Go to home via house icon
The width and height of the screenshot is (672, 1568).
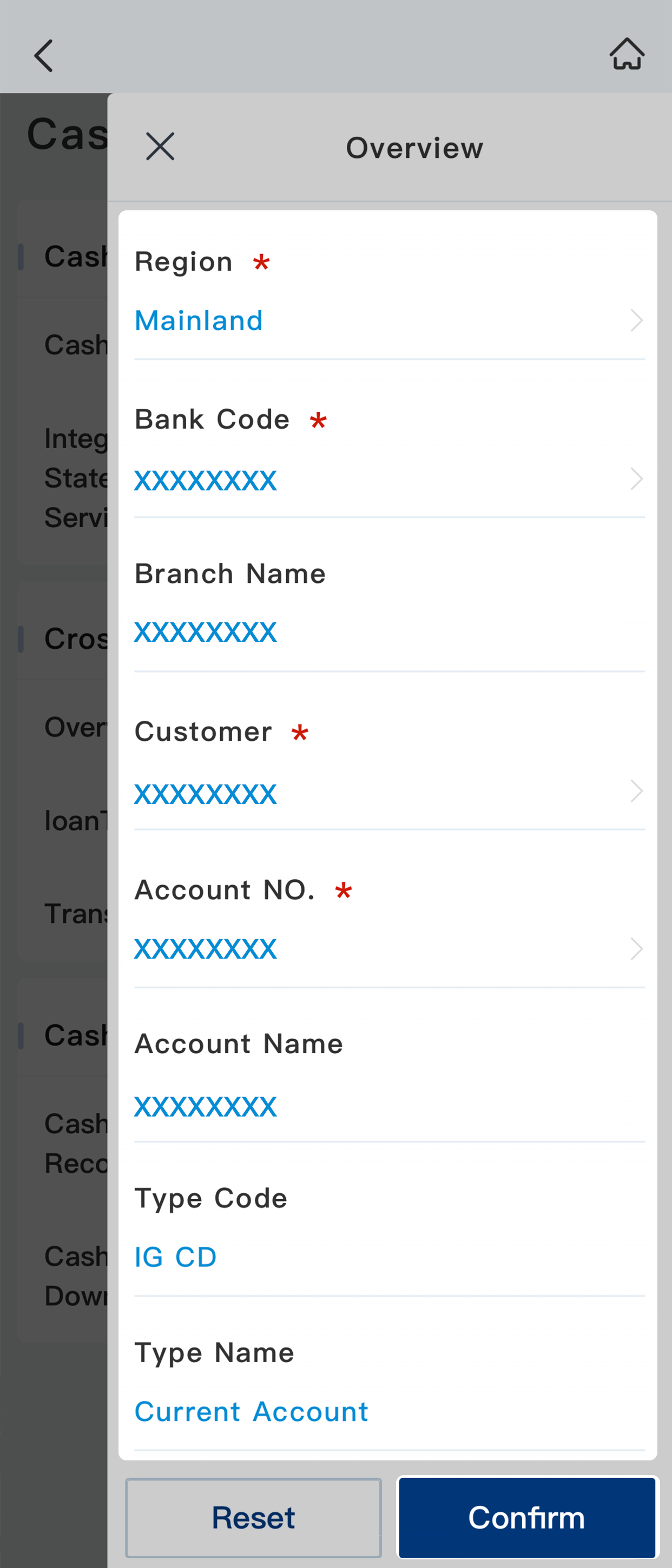click(x=627, y=54)
